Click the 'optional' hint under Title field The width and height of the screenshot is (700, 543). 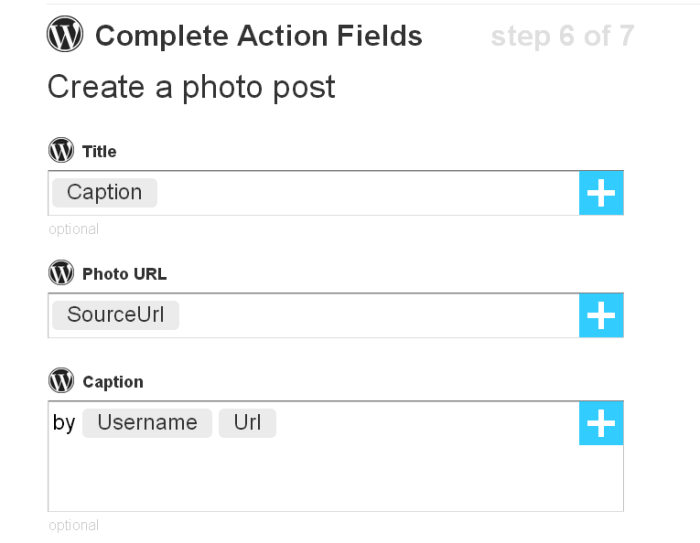[x=74, y=229]
